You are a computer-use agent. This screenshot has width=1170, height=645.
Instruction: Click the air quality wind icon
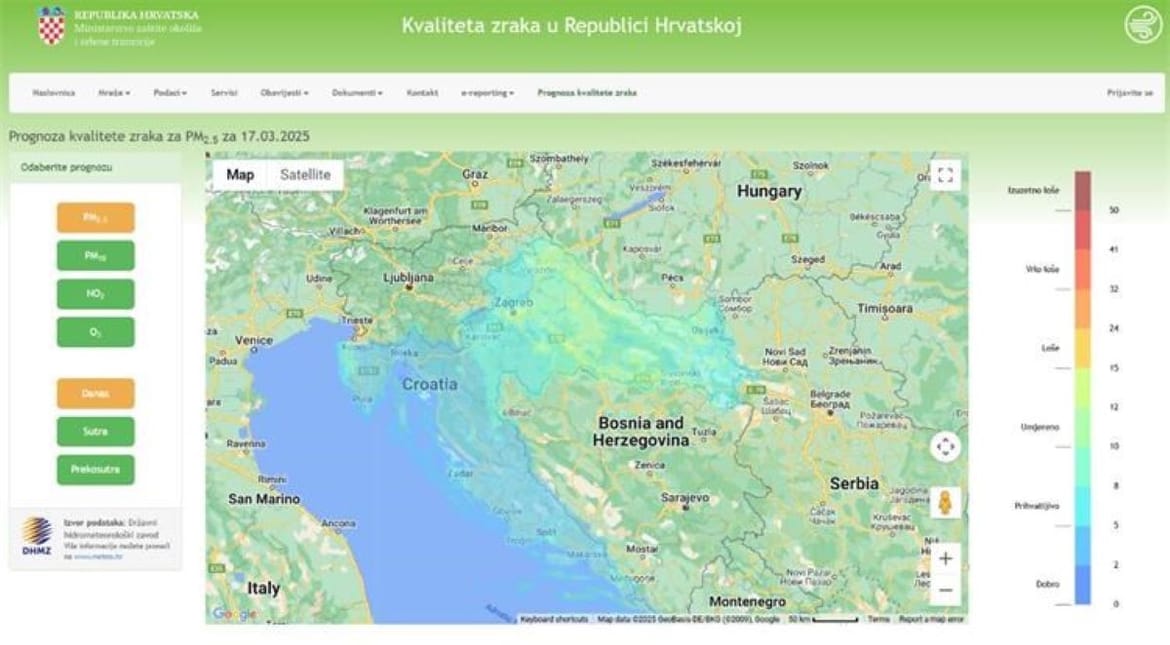click(x=1143, y=24)
